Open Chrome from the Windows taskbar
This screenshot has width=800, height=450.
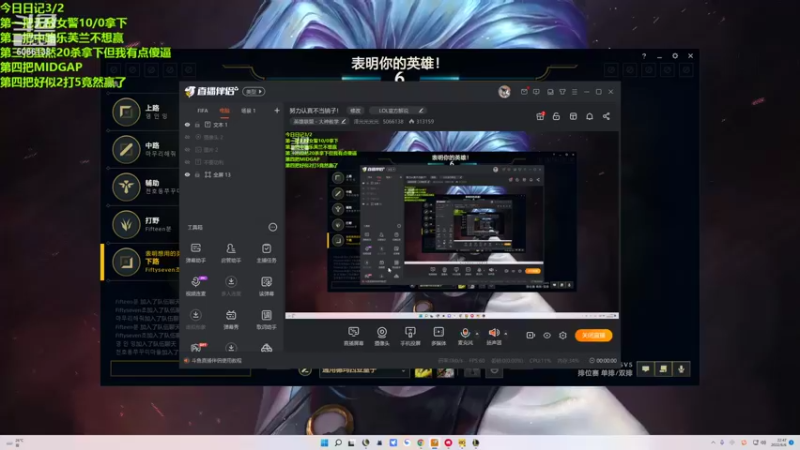(420, 443)
